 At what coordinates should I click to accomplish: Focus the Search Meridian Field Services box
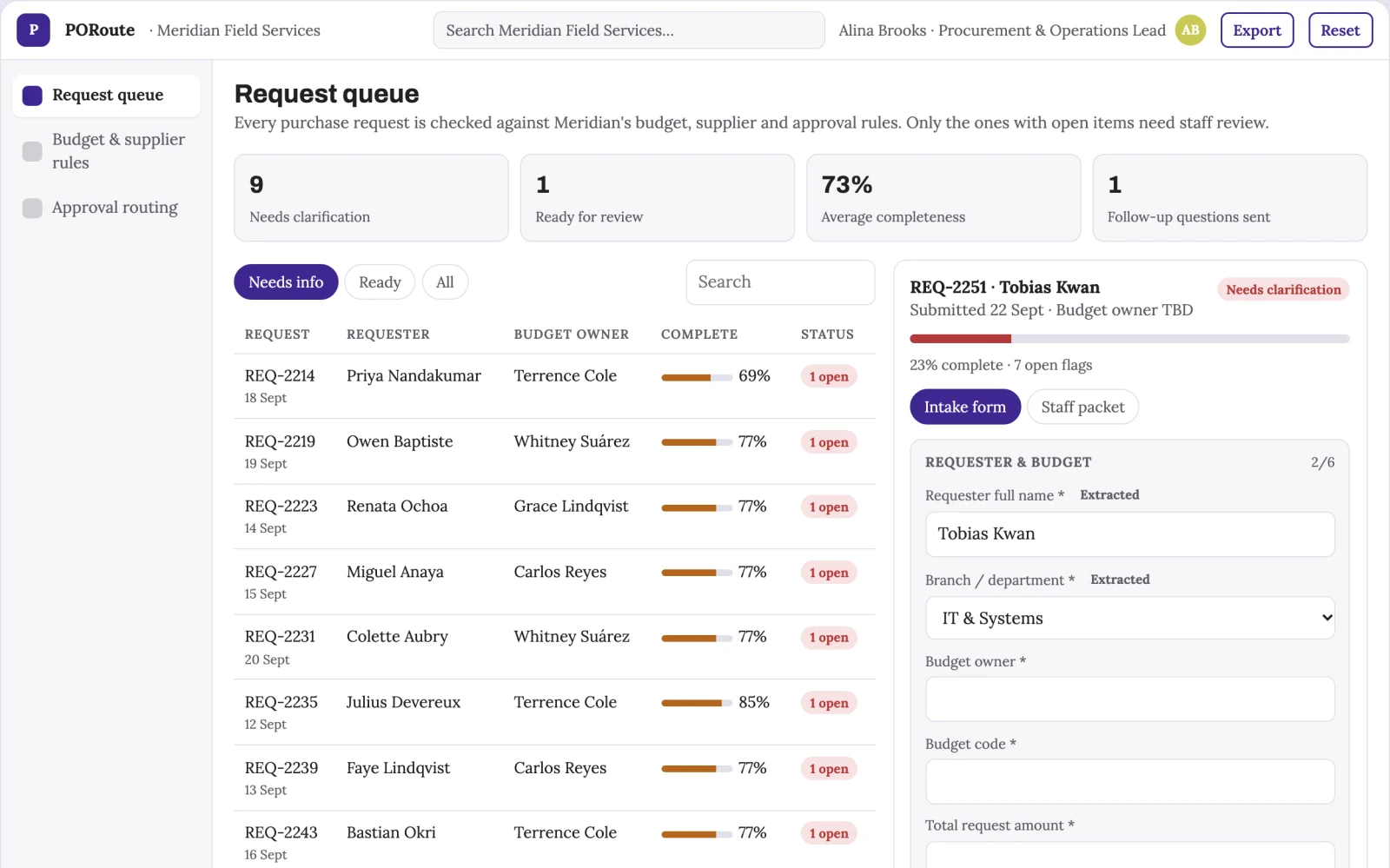[629, 30]
